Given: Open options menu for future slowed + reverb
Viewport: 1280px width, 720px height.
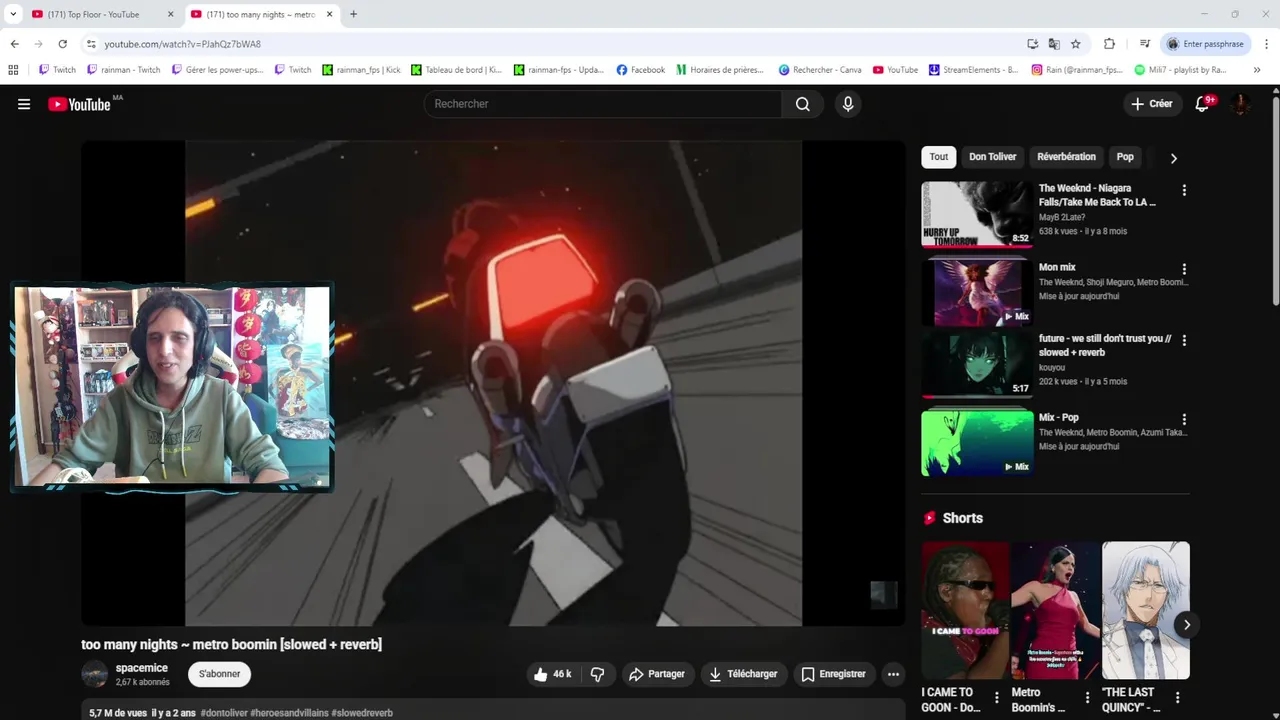Looking at the screenshot, I should click(1184, 340).
